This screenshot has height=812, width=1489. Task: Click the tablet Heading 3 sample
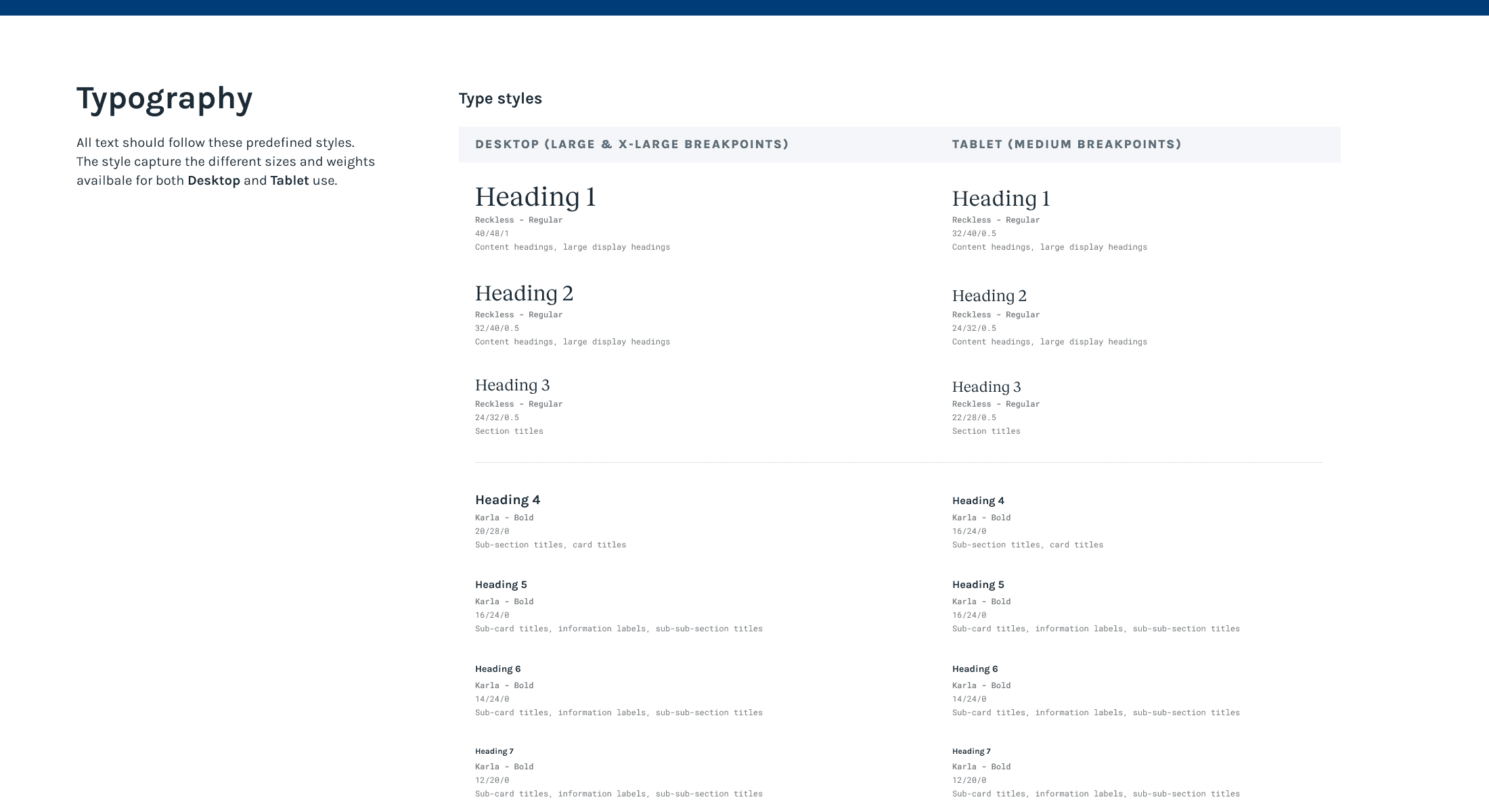coord(986,387)
